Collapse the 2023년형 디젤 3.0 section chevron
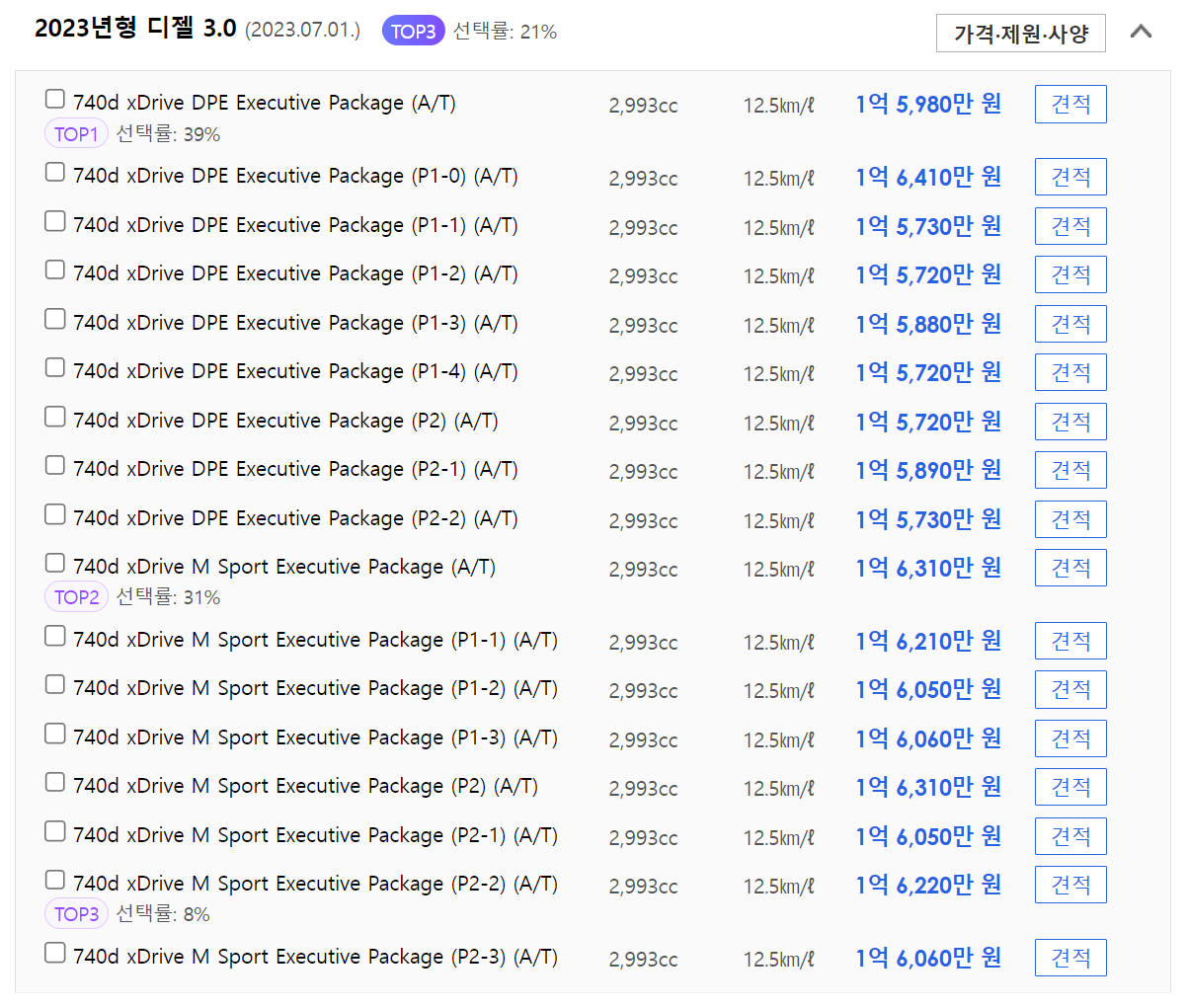 (x=1141, y=32)
